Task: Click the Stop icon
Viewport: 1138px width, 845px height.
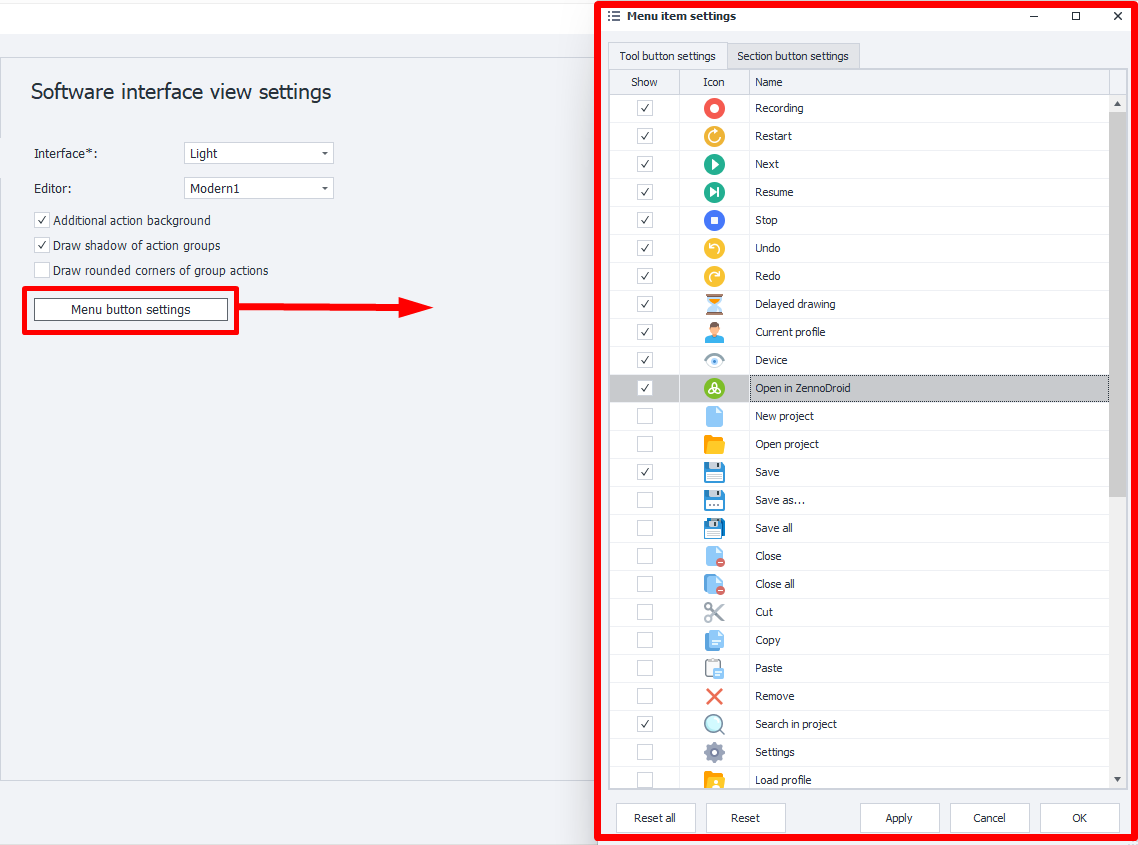Action: [x=714, y=220]
